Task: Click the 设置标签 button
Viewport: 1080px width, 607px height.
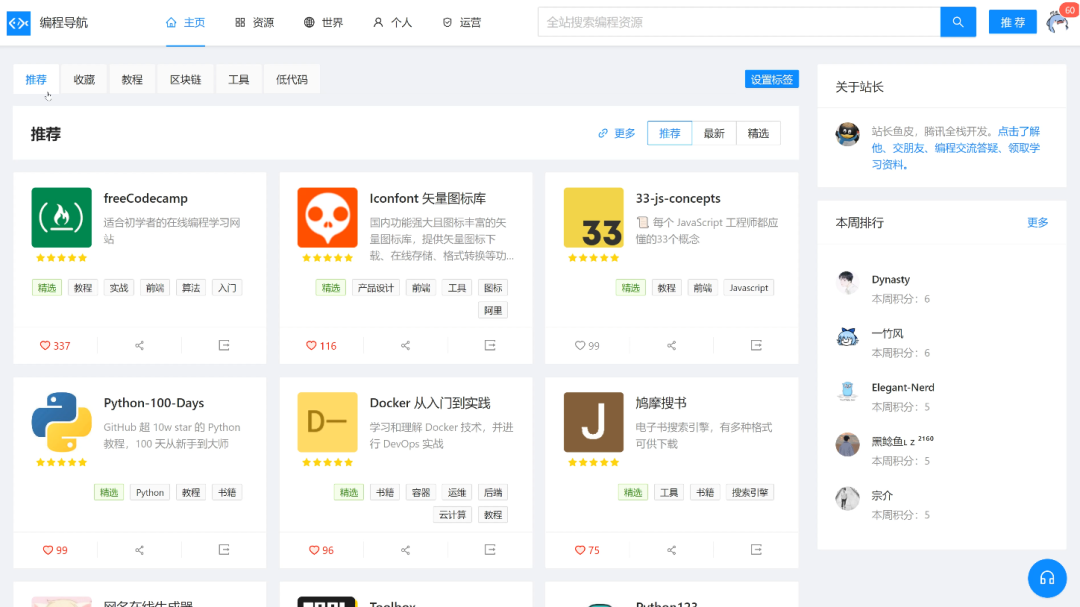Action: [771, 80]
